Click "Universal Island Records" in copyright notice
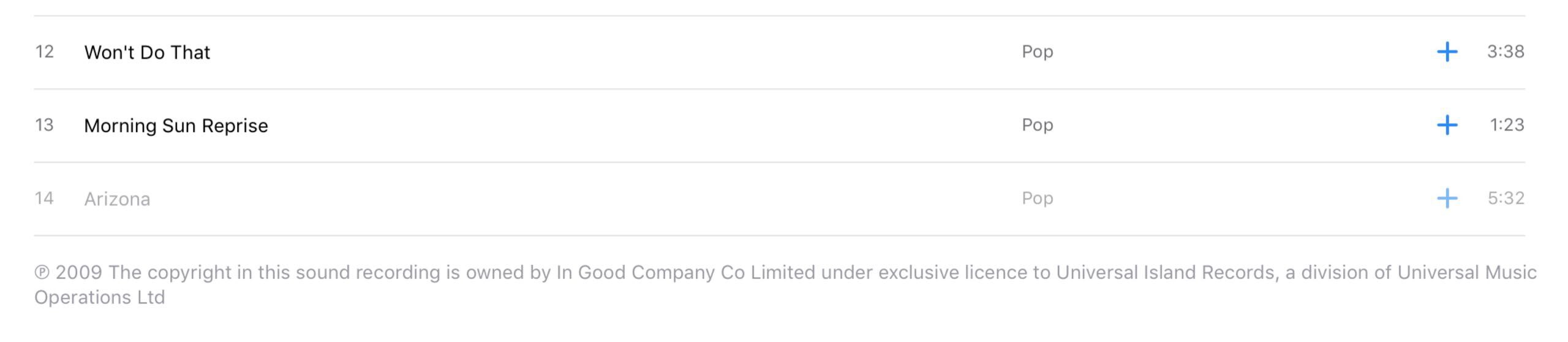The width and height of the screenshot is (1568, 342). [1165, 273]
